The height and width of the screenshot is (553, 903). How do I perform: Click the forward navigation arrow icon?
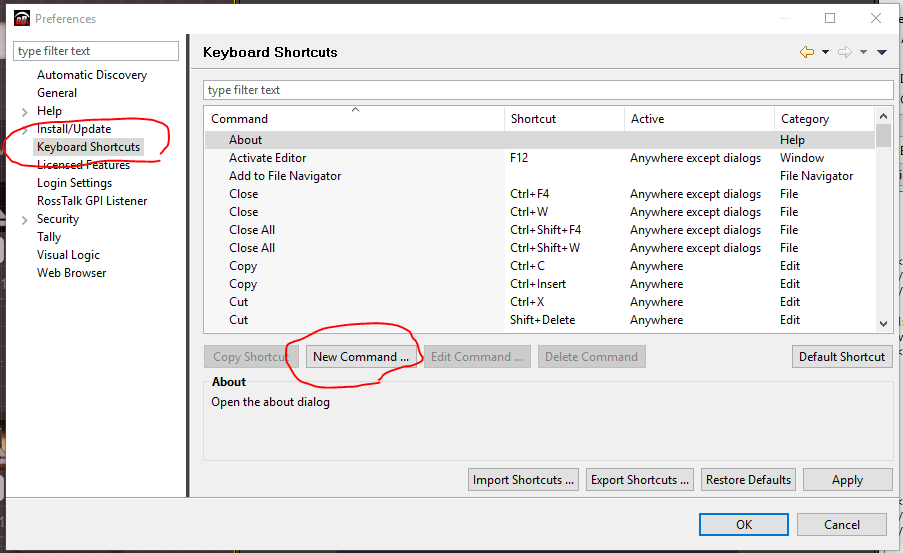[x=844, y=52]
